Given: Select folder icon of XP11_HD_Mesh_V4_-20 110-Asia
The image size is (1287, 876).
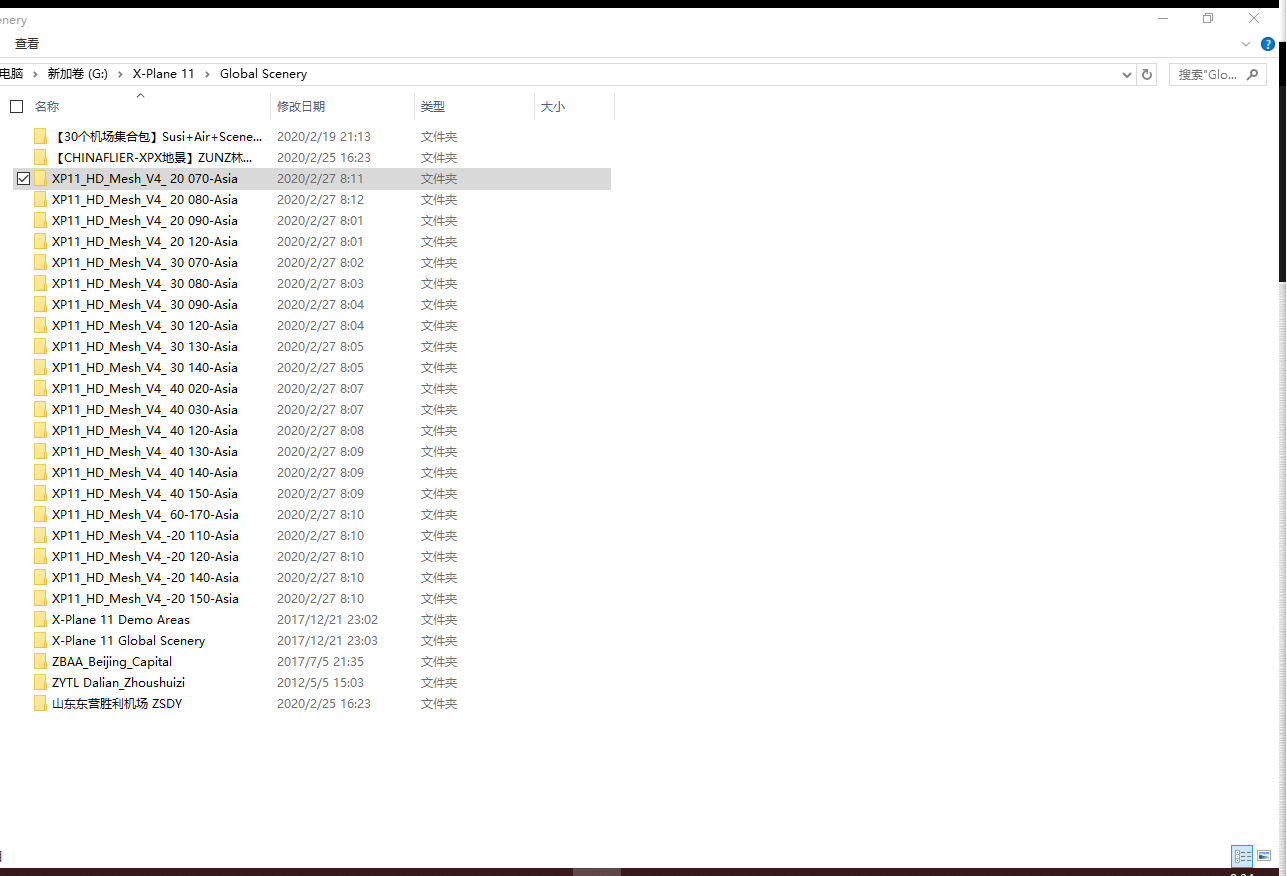Looking at the screenshot, I should 40,535.
